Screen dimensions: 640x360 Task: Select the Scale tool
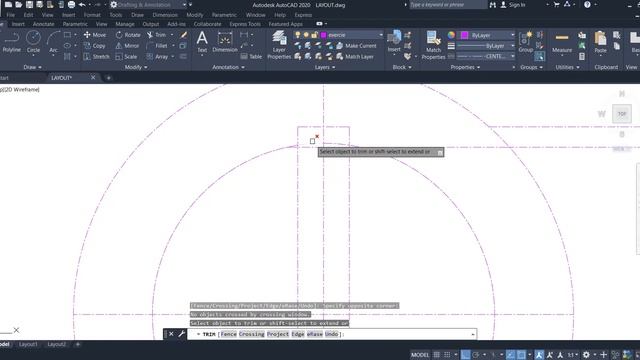(x=127, y=56)
